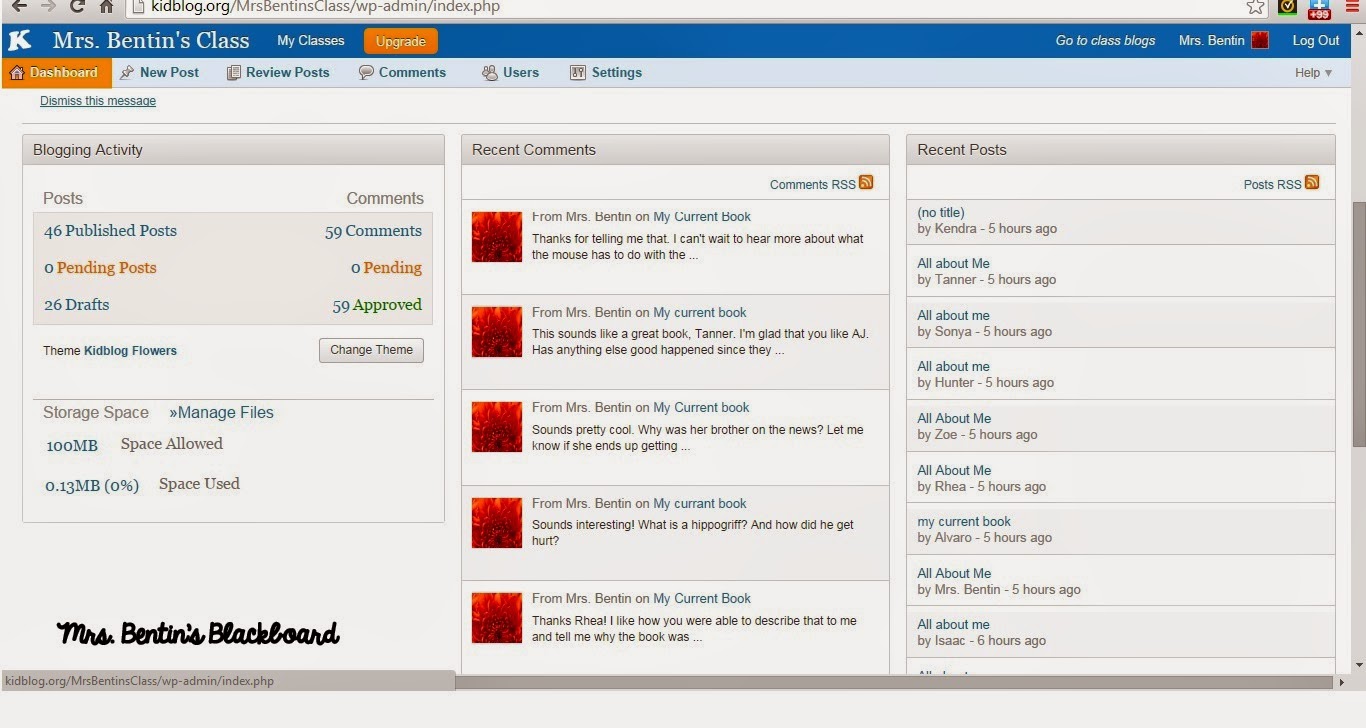
Task: Click the scroll-down arrow on vertical scrollbar
Action: point(1358,665)
